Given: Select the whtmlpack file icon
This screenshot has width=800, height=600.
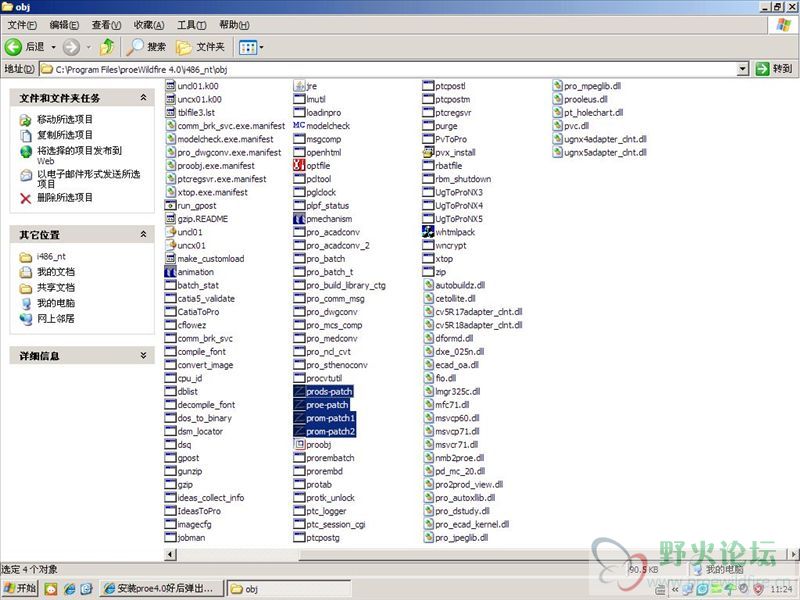Looking at the screenshot, I should tap(428, 232).
